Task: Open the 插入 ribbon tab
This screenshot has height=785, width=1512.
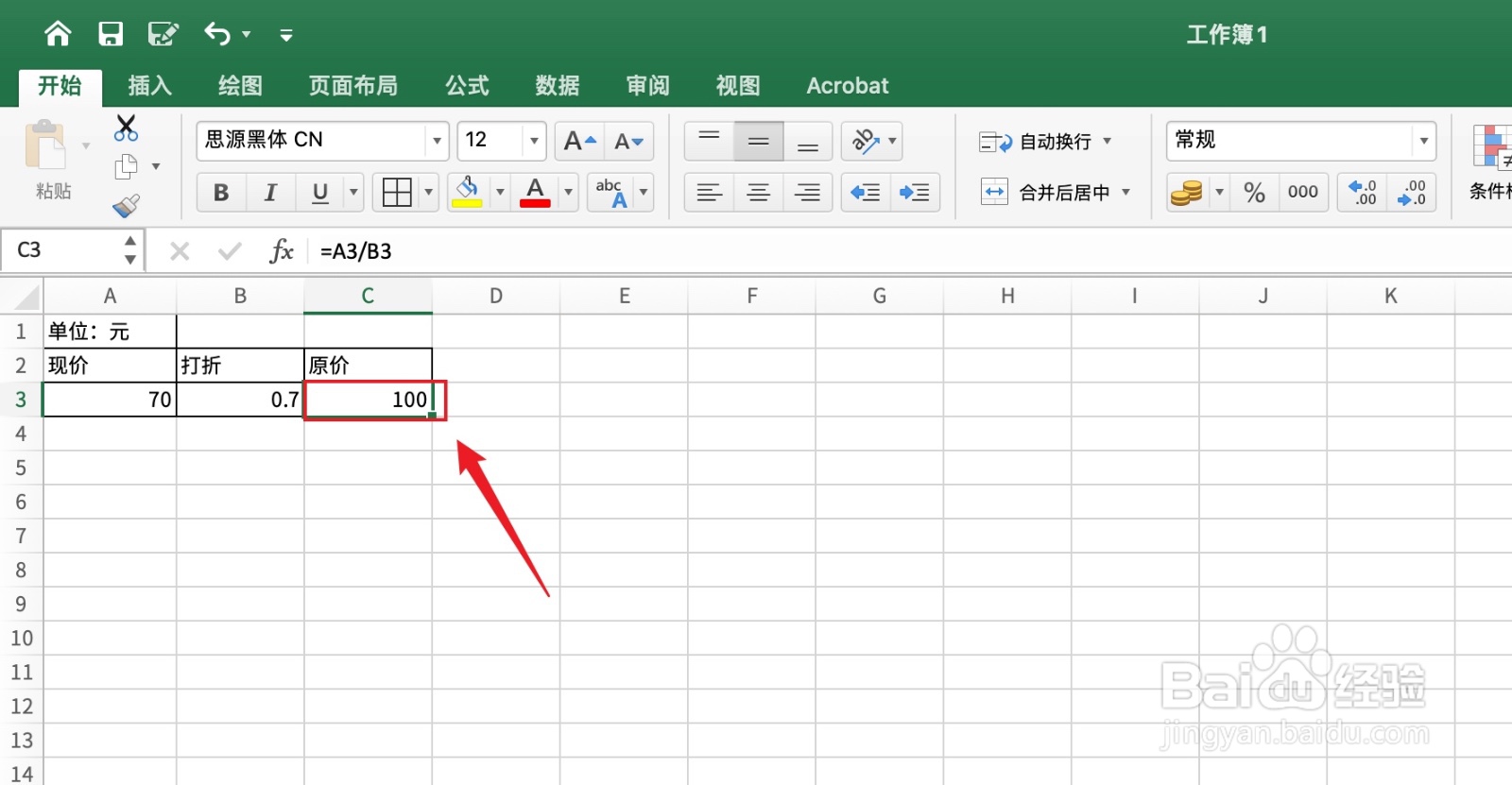Action: tap(149, 86)
